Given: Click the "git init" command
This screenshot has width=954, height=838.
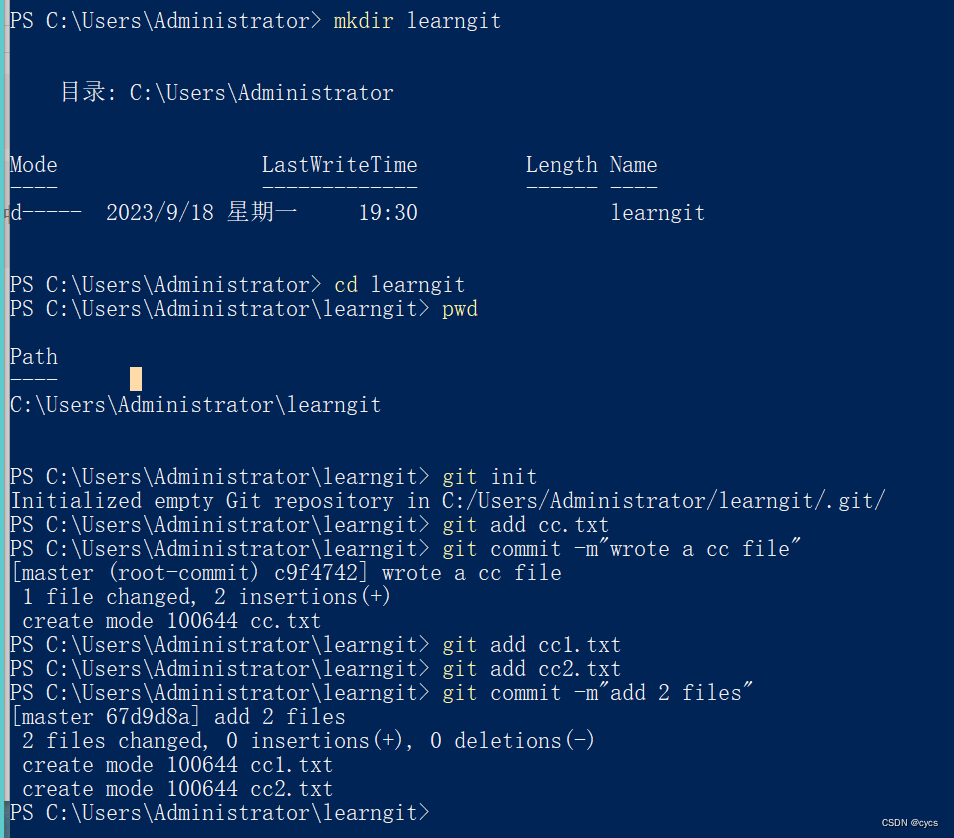Looking at the screenshot, I should click(489, 477).
